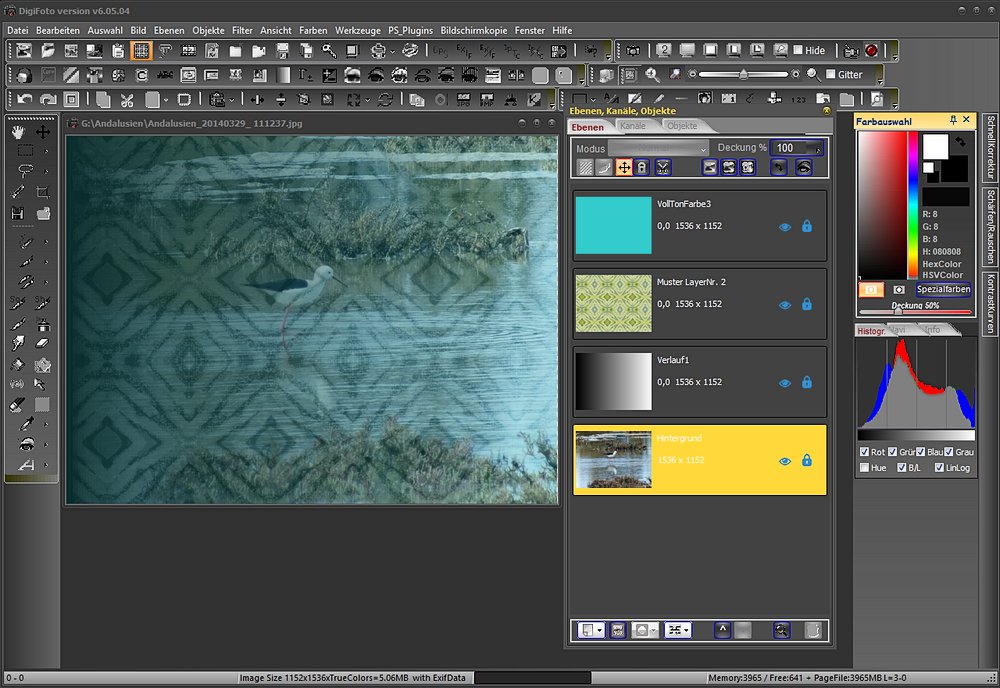
Task: Click the key icon in top toolbar
Action: (328, 50)
